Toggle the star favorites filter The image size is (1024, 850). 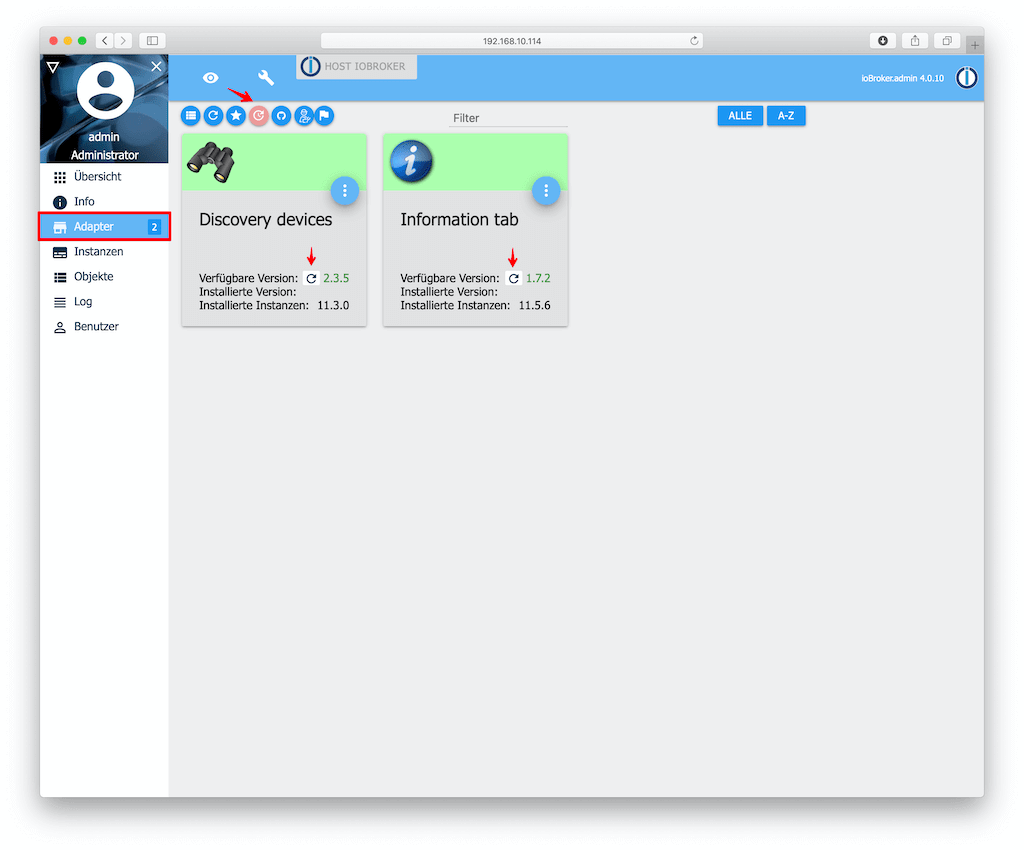click(236, 116)
